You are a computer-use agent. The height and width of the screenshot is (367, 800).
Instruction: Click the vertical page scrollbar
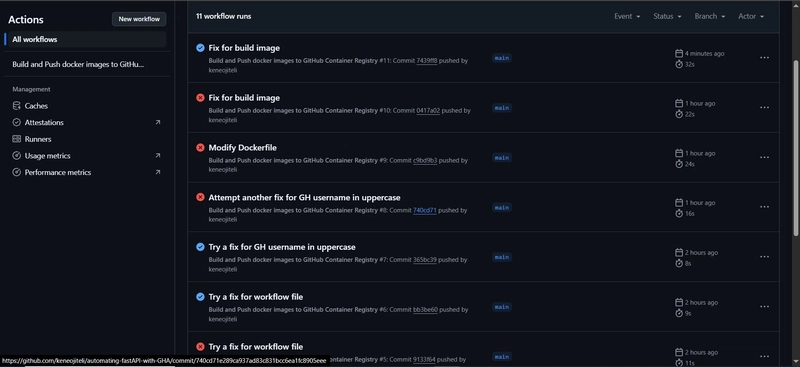[x=796, y=148]
